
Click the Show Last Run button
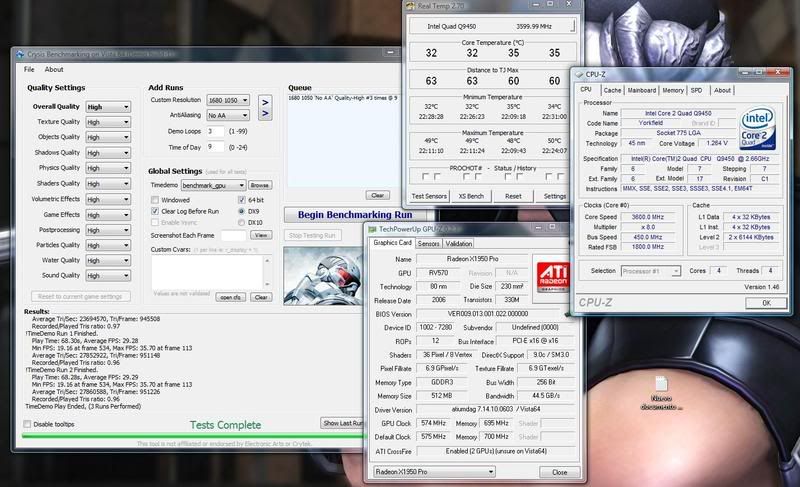click(342, 423)
